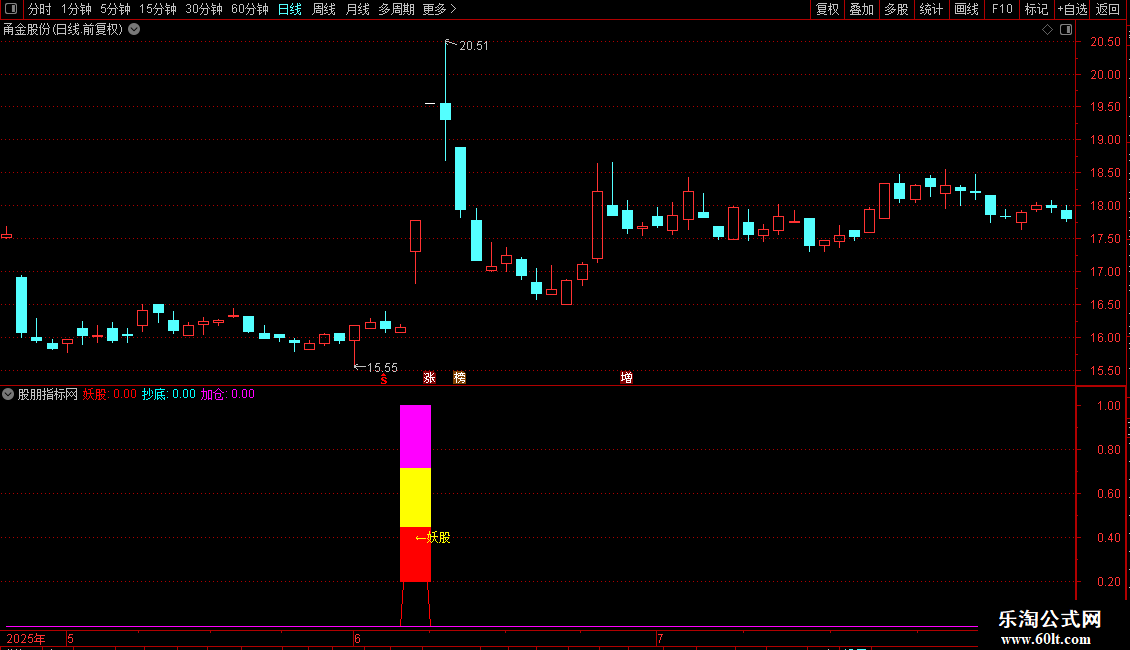This screenshot has height=650, width=1130.
Task: Open the 画线 drawing tools
Action: tap(966, 9)
